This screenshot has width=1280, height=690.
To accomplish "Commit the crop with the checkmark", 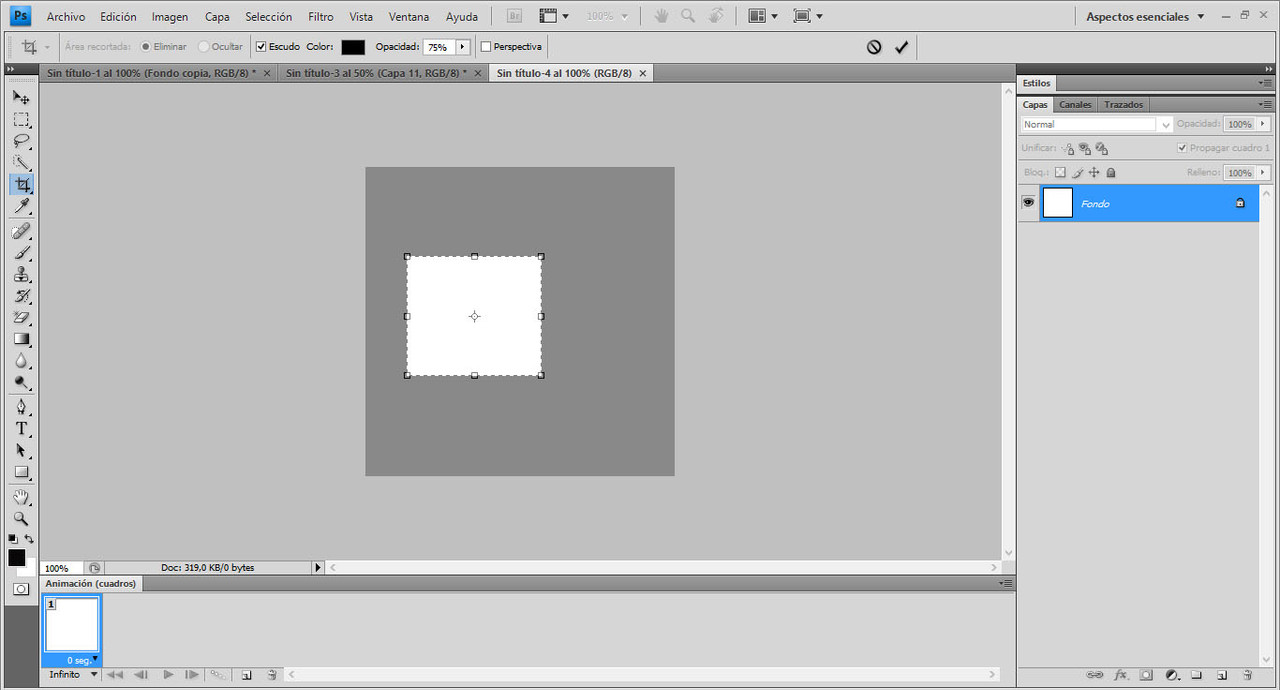I will pyautogui.click(x=901, y=47).
